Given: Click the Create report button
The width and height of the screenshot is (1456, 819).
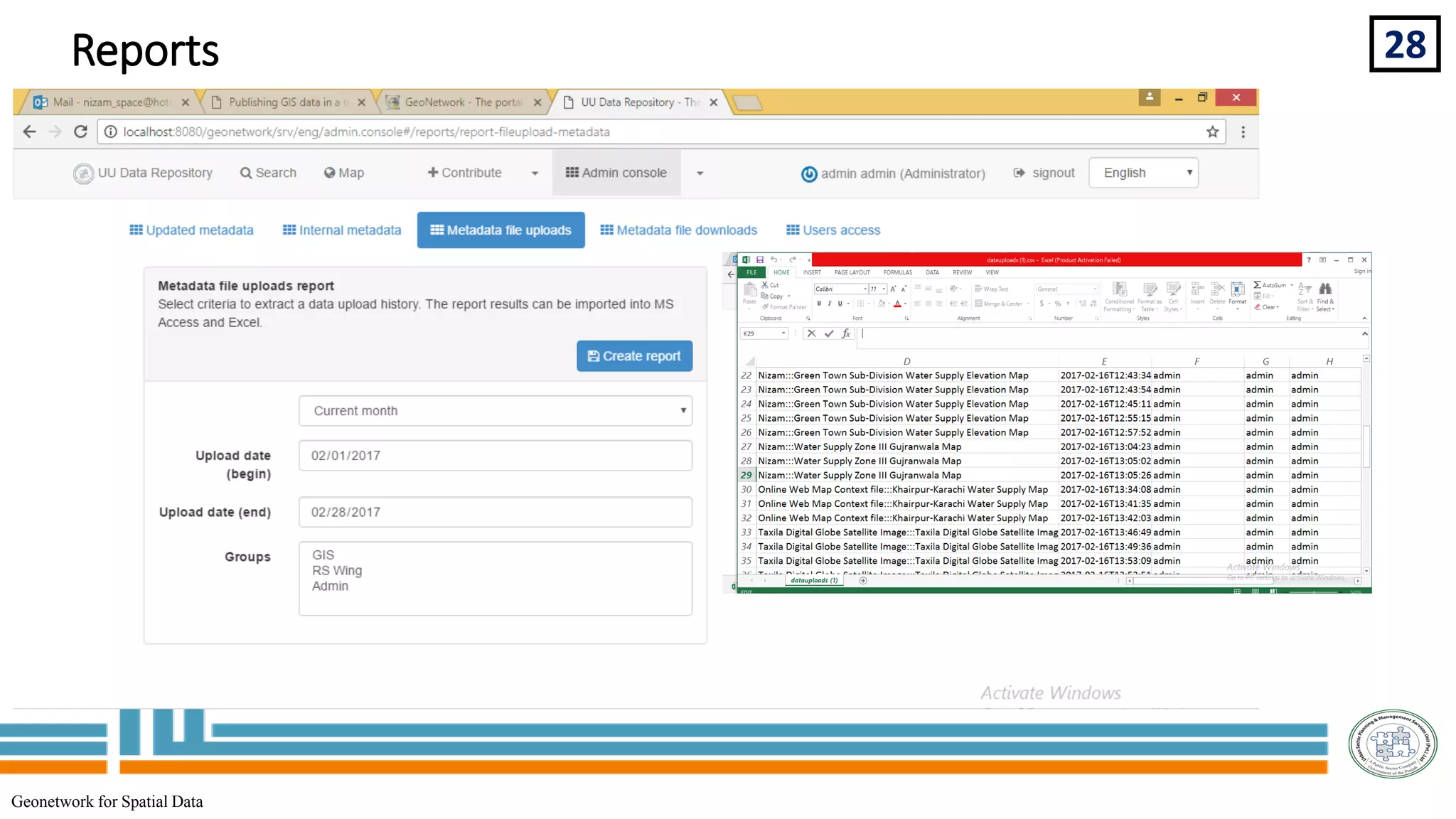Looking at the screenshot, I should (x=634, y=356).
